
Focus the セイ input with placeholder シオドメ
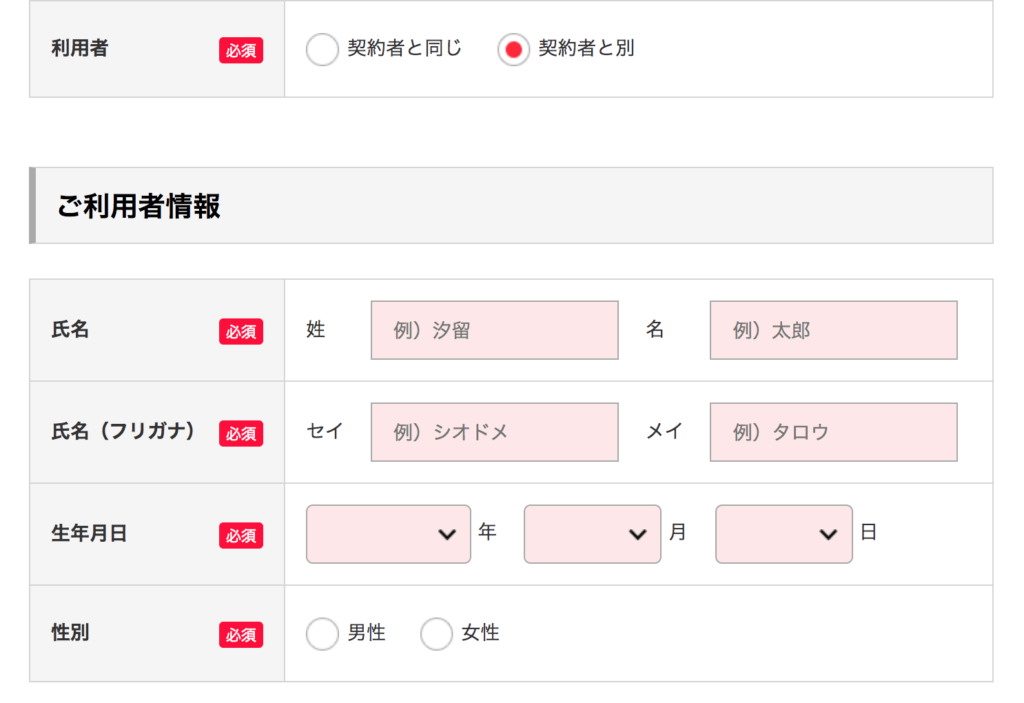494,432
